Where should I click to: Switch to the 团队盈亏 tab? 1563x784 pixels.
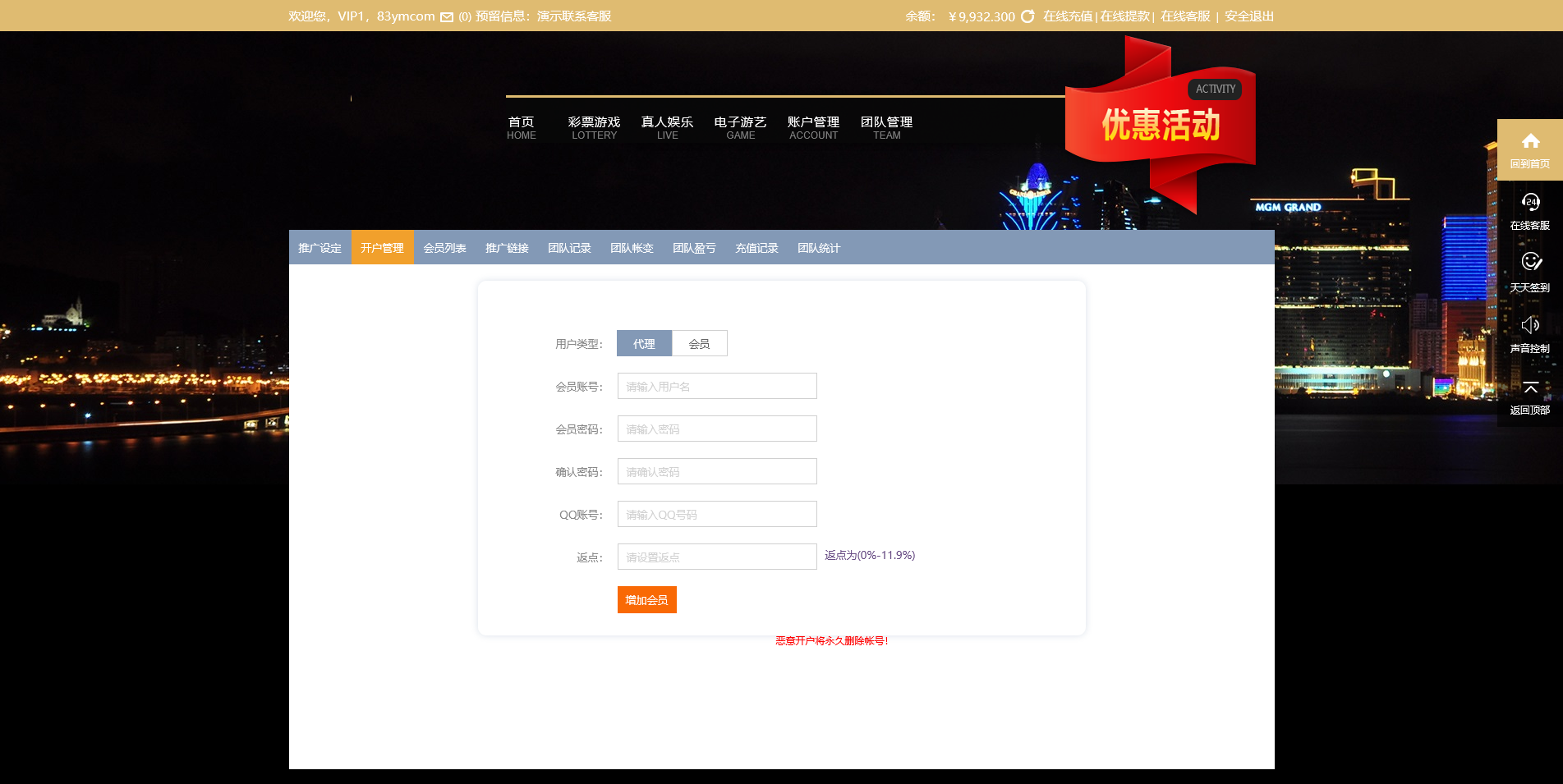pos(694,248)
